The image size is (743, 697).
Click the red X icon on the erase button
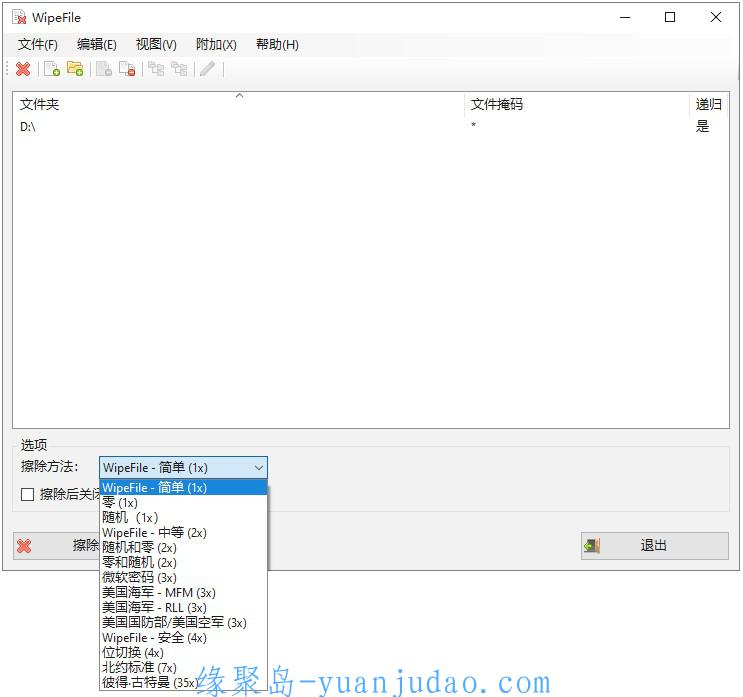coord(24,546)
